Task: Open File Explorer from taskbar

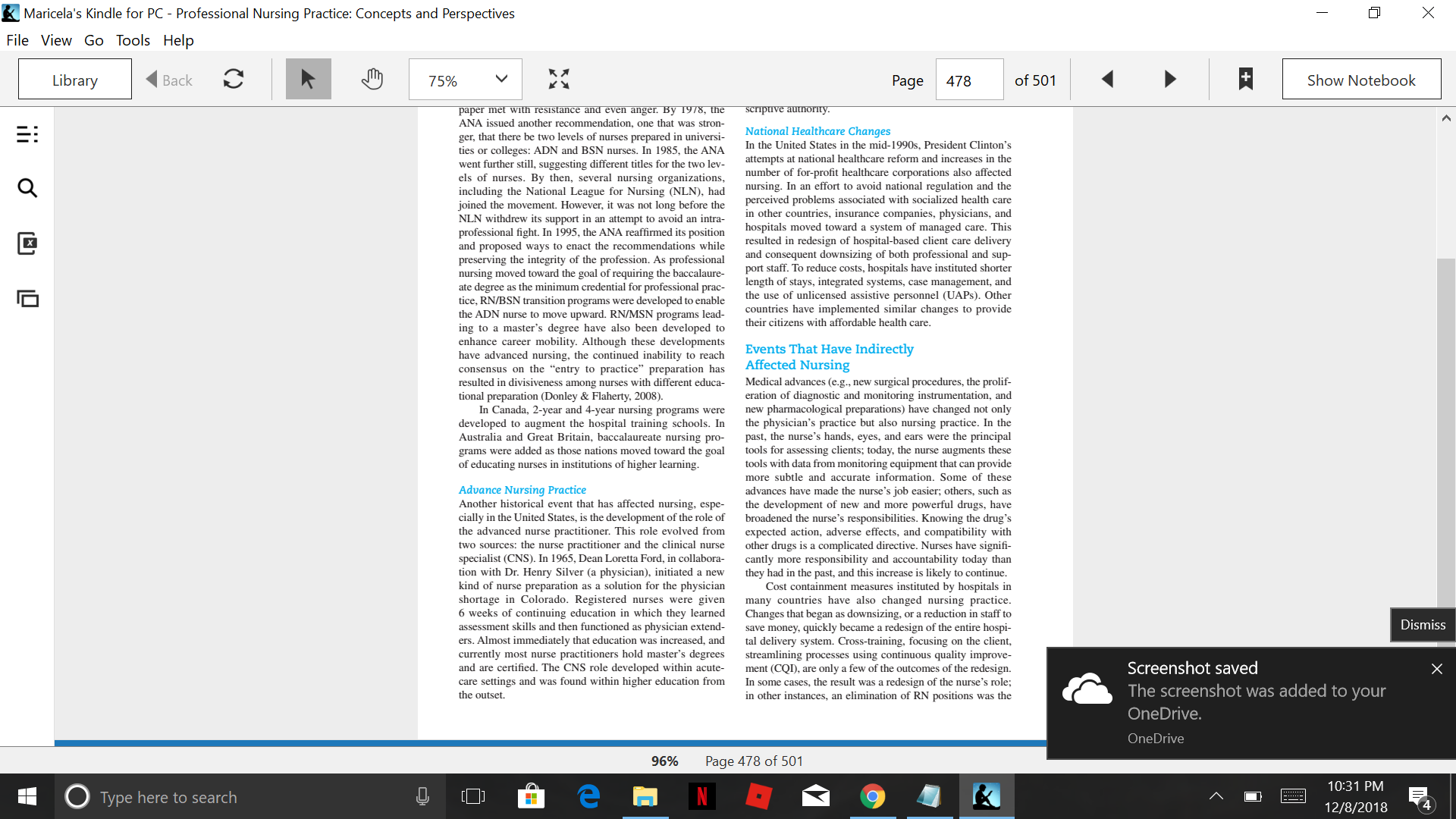Action: tap(645, 796)
